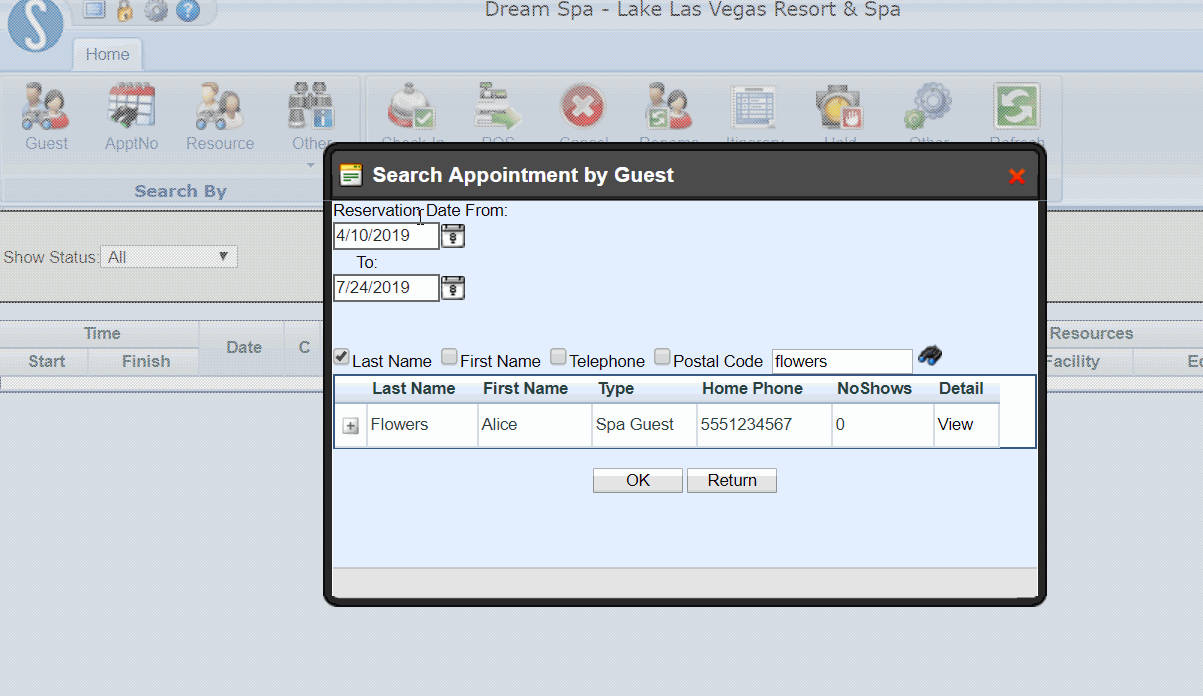The width and height of the screenshot is (1203, 696).
Task: Start the search using binoculars icon
Action: point(929,355)
